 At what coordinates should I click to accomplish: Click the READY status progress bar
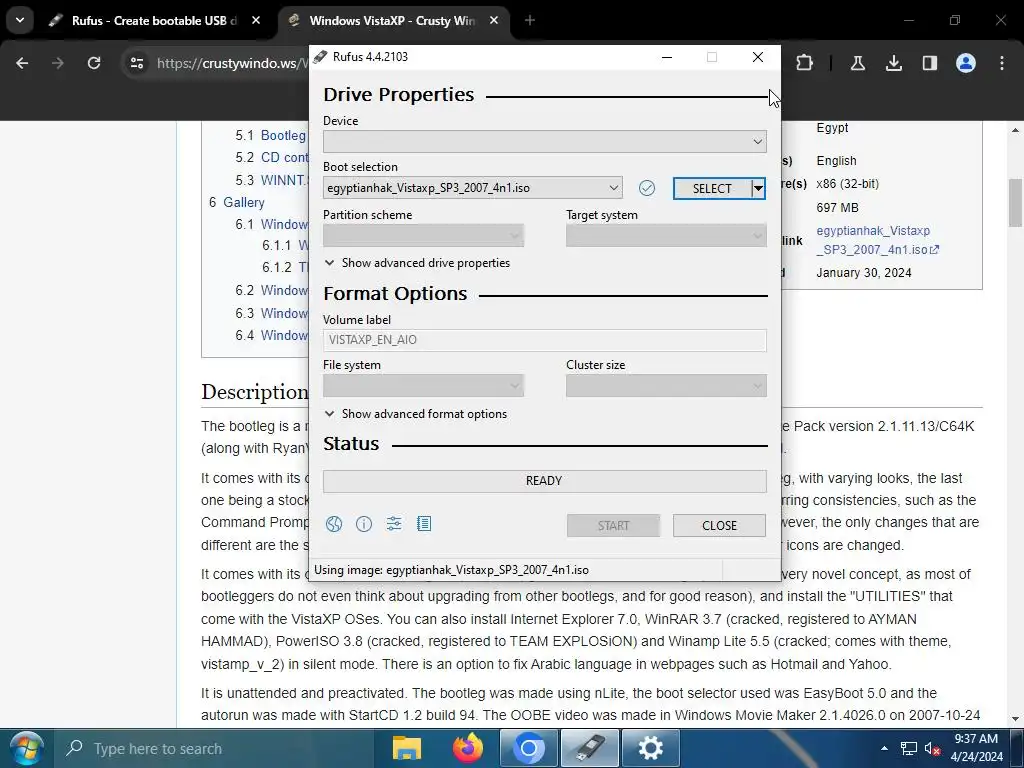[545, 481]
